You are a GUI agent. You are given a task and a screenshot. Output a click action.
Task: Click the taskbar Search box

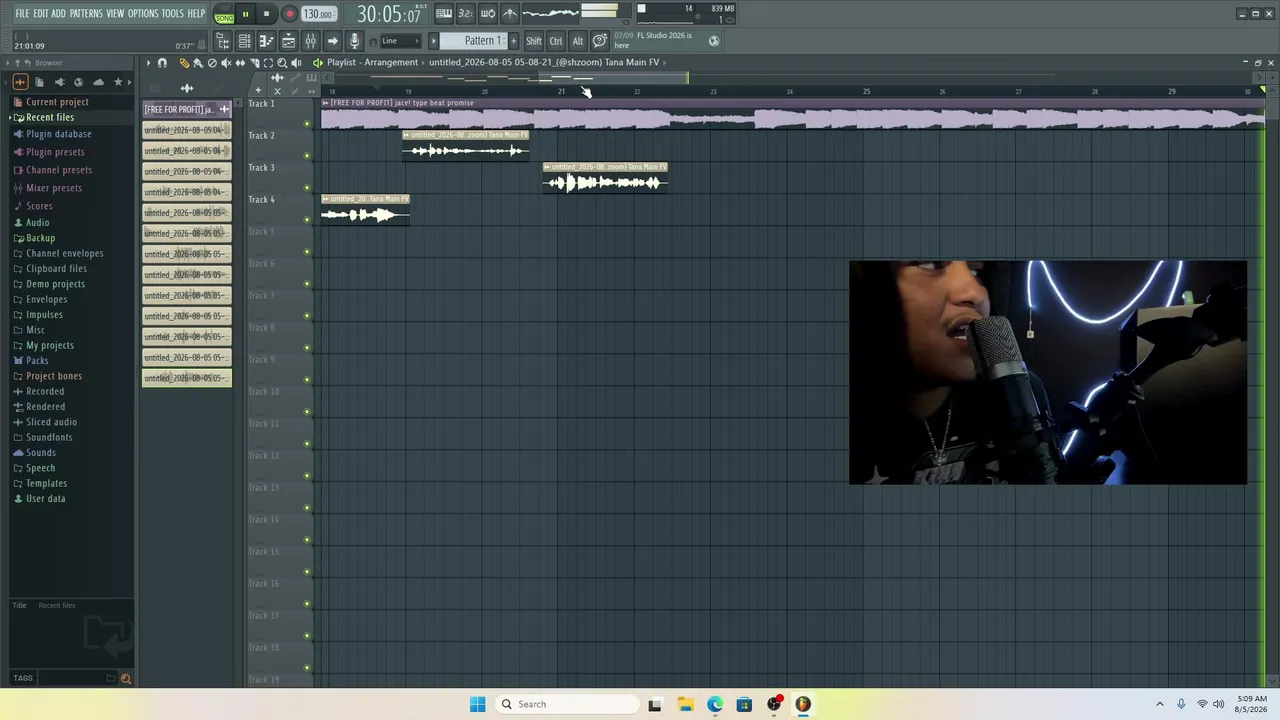[567, 704]
